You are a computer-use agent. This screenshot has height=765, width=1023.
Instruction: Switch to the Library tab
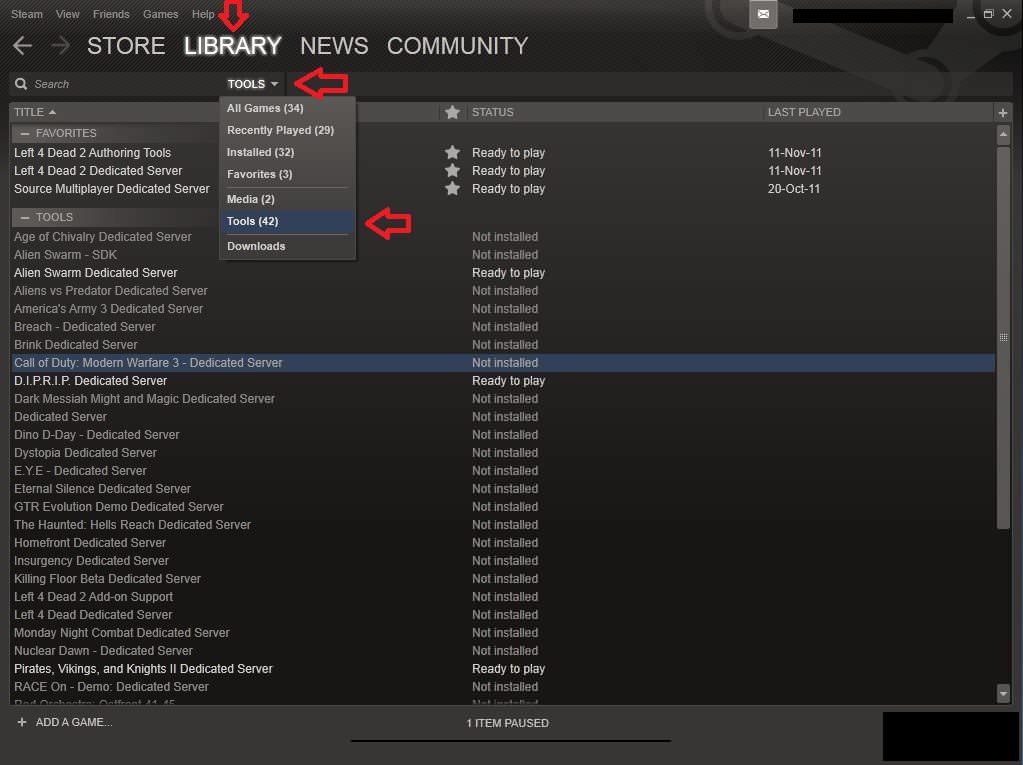click(x=232, y=46)
